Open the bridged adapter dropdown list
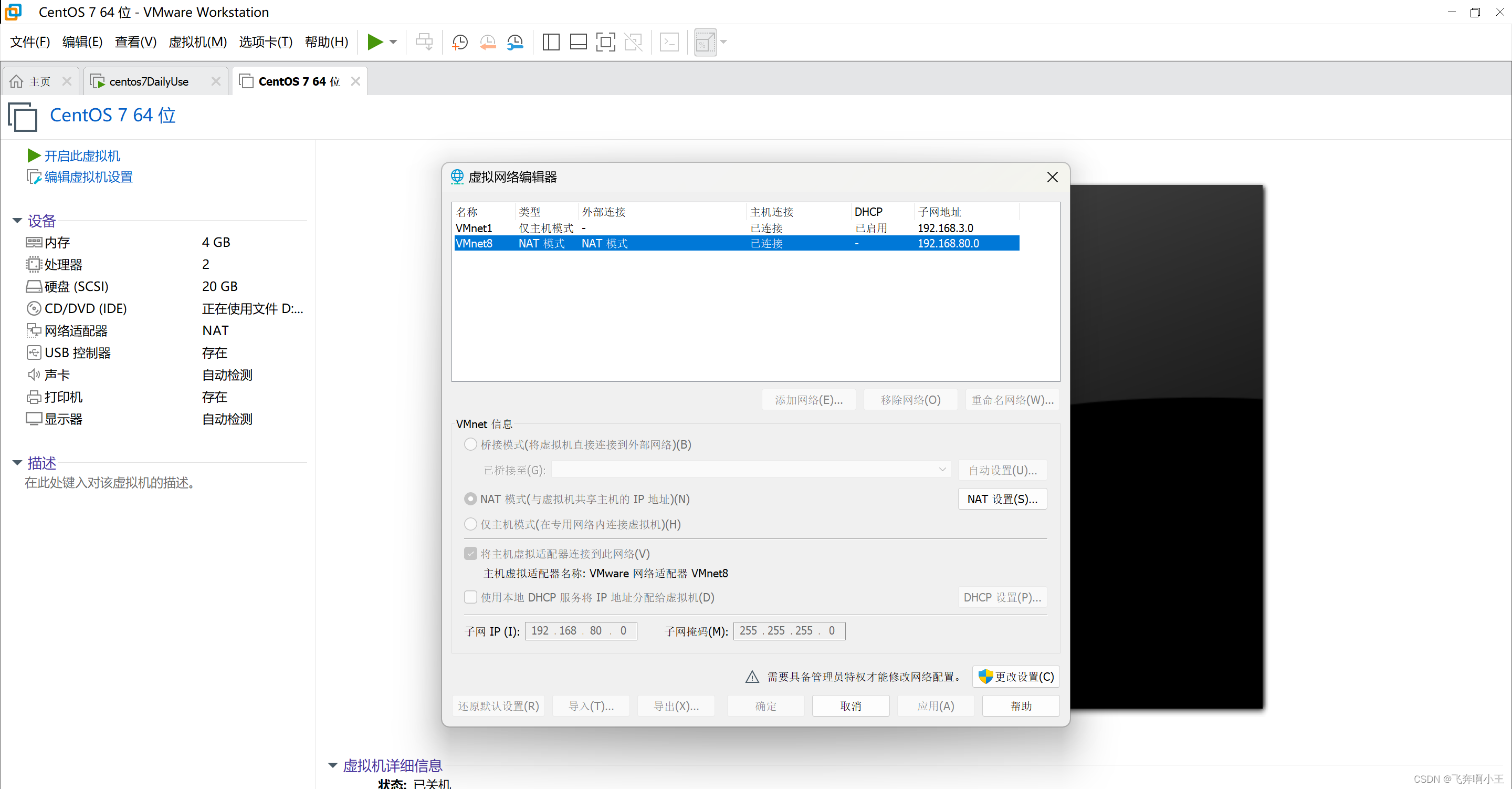The height and width of the screenshot is (789, 1512). tap(941, 470)
